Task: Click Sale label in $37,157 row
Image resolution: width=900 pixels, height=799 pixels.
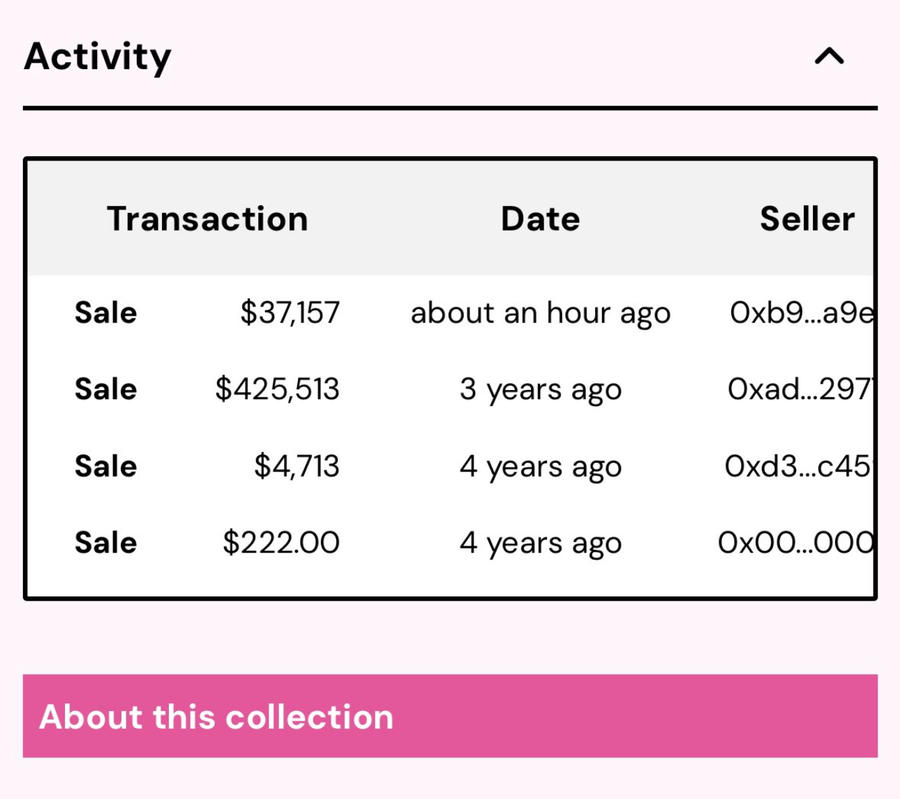Action: click(105, 313)
